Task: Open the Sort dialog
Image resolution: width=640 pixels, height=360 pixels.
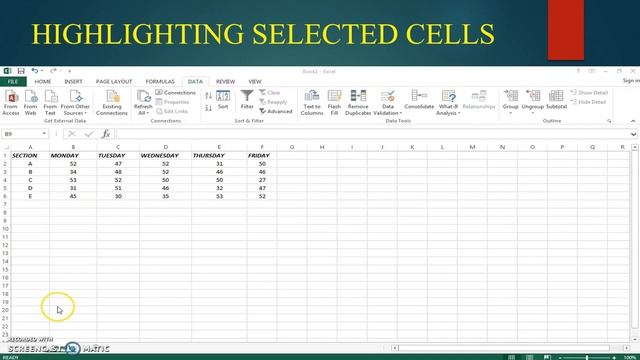Action: 223,100
